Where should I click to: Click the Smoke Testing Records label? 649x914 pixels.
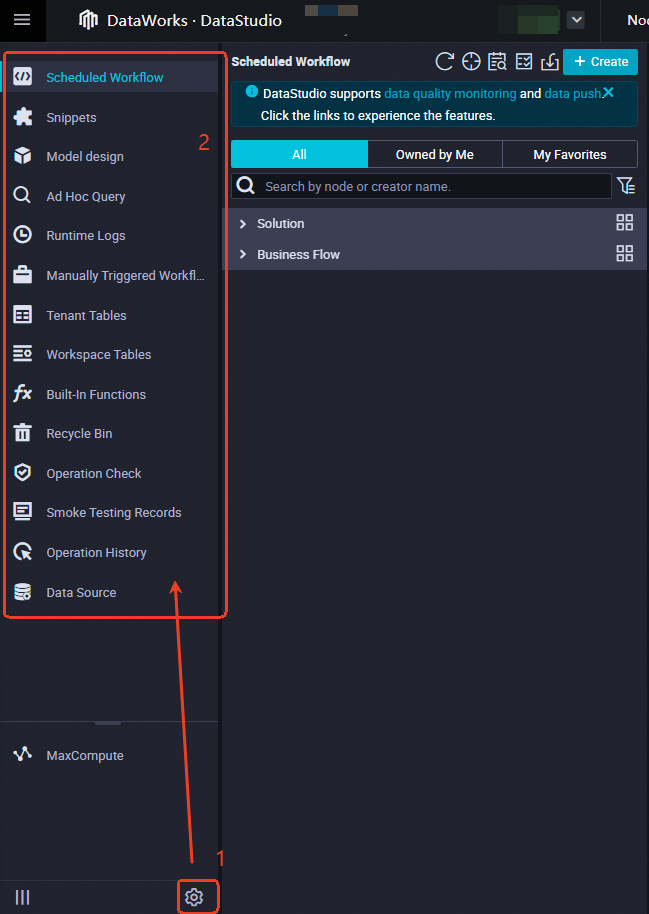[114, 512]
